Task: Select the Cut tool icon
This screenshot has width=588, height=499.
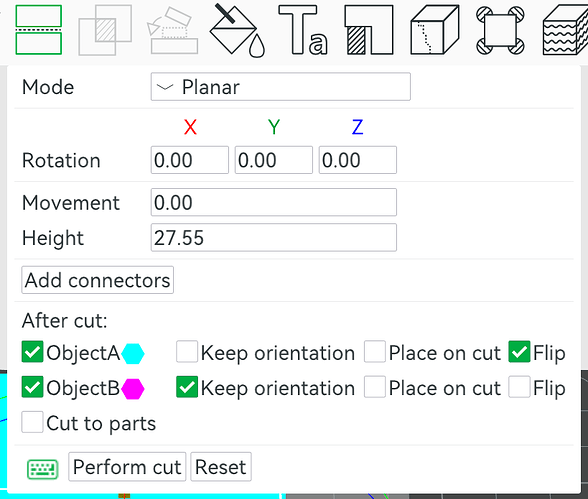Action: point(39,30)
